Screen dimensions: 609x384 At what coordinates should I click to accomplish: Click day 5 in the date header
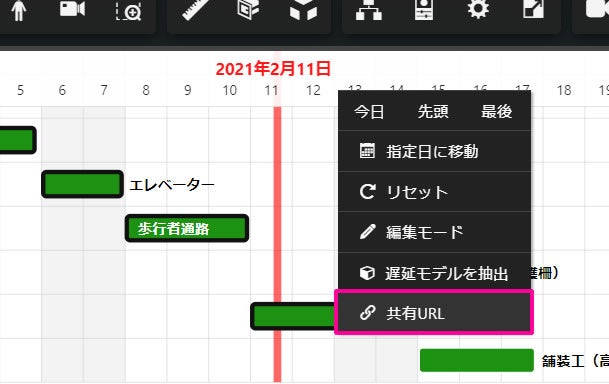click(x=20, y=90)
